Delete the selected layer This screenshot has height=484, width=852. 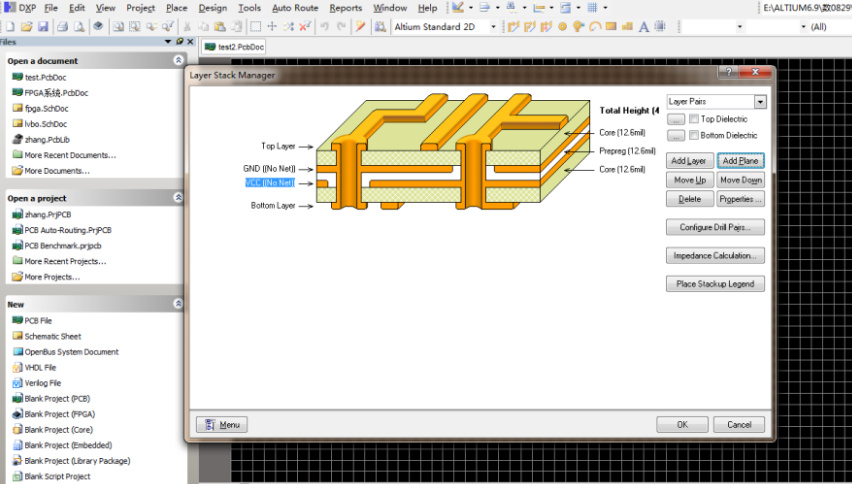point(690,199)
